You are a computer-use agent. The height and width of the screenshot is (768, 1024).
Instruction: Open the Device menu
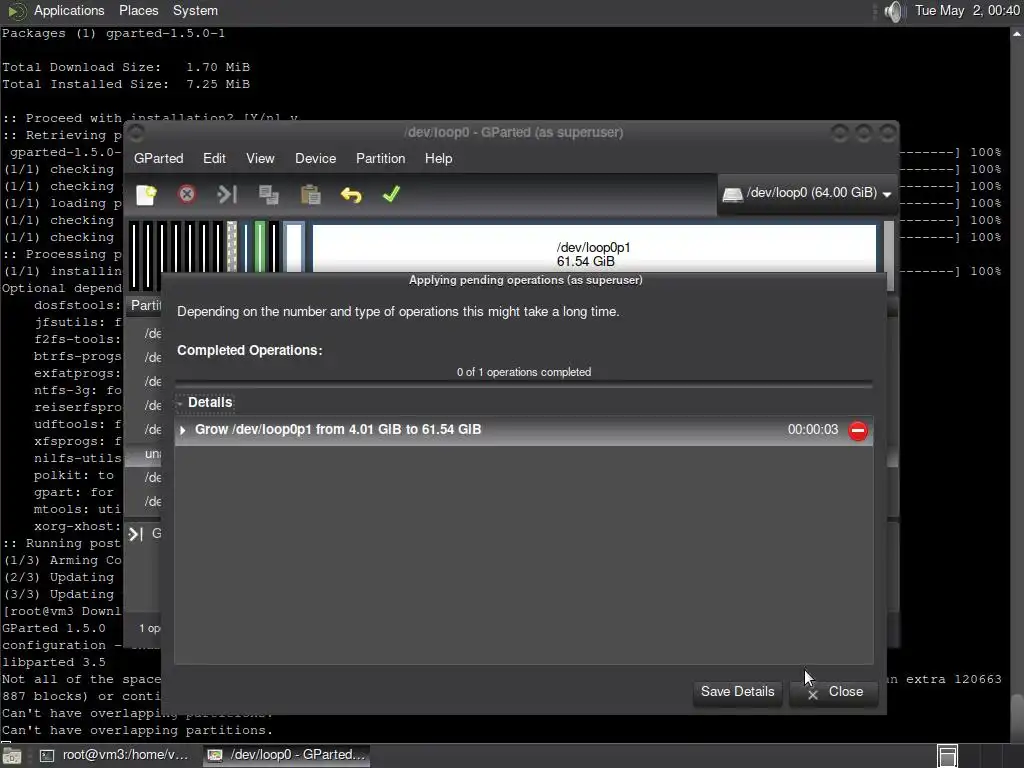coord(315,159)
